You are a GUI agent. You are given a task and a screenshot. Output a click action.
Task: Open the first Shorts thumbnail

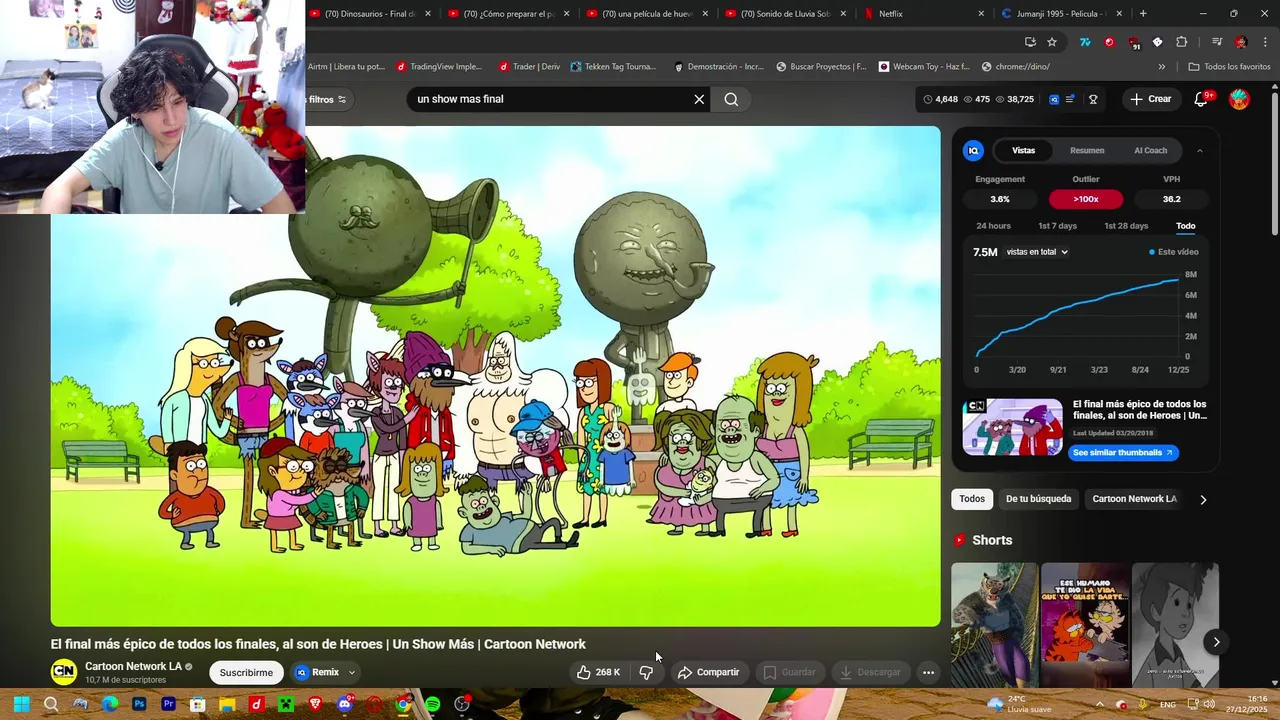(x=994, y=625)
